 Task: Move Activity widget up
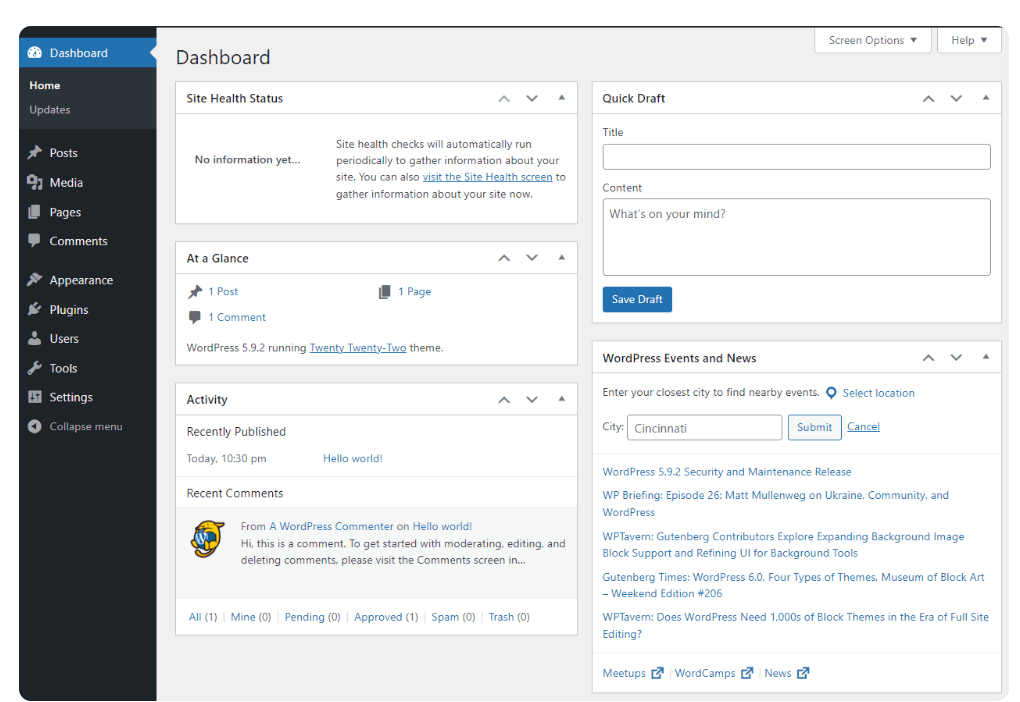[x=504, y=399]
